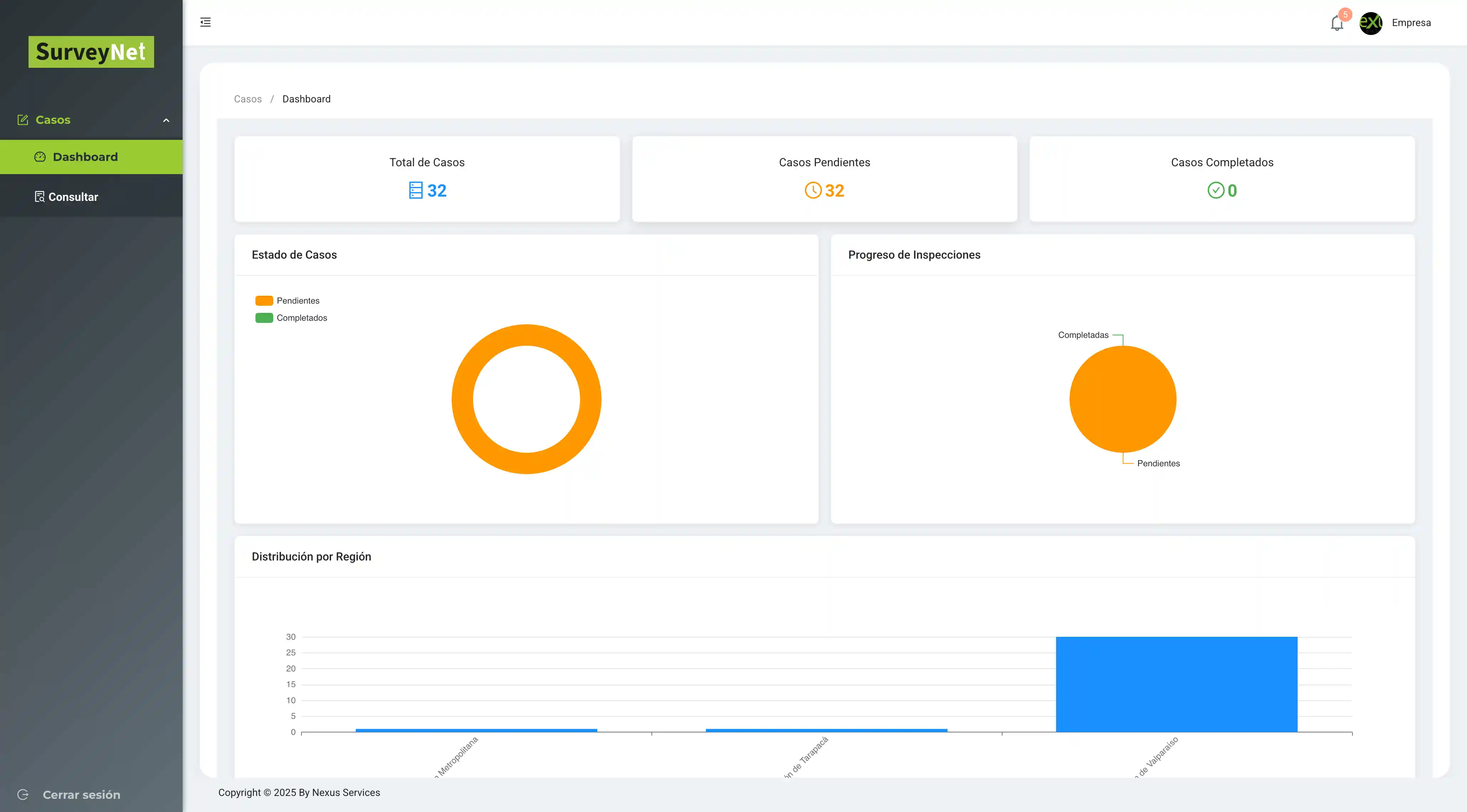The height and width of the screenshot is (812, 1467).
Task: Click the Pendientes legend text
Action: 298,301
